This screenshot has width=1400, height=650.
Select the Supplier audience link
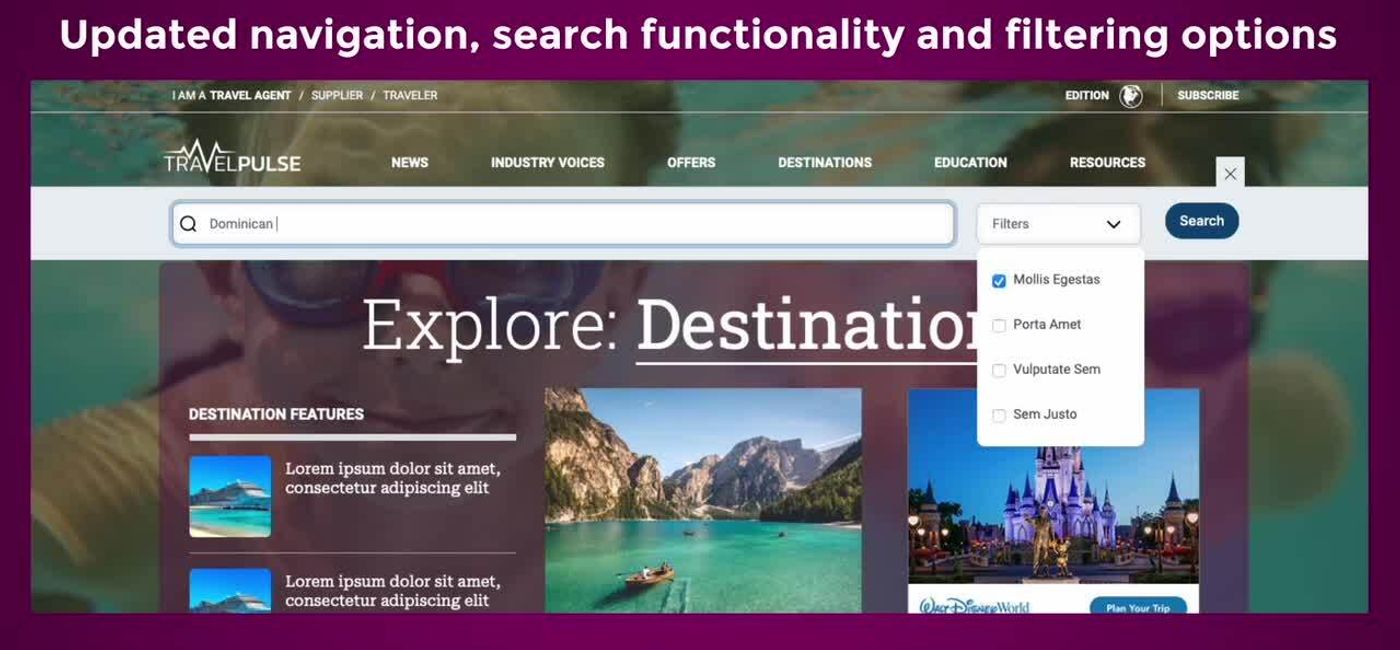point(337,96)
